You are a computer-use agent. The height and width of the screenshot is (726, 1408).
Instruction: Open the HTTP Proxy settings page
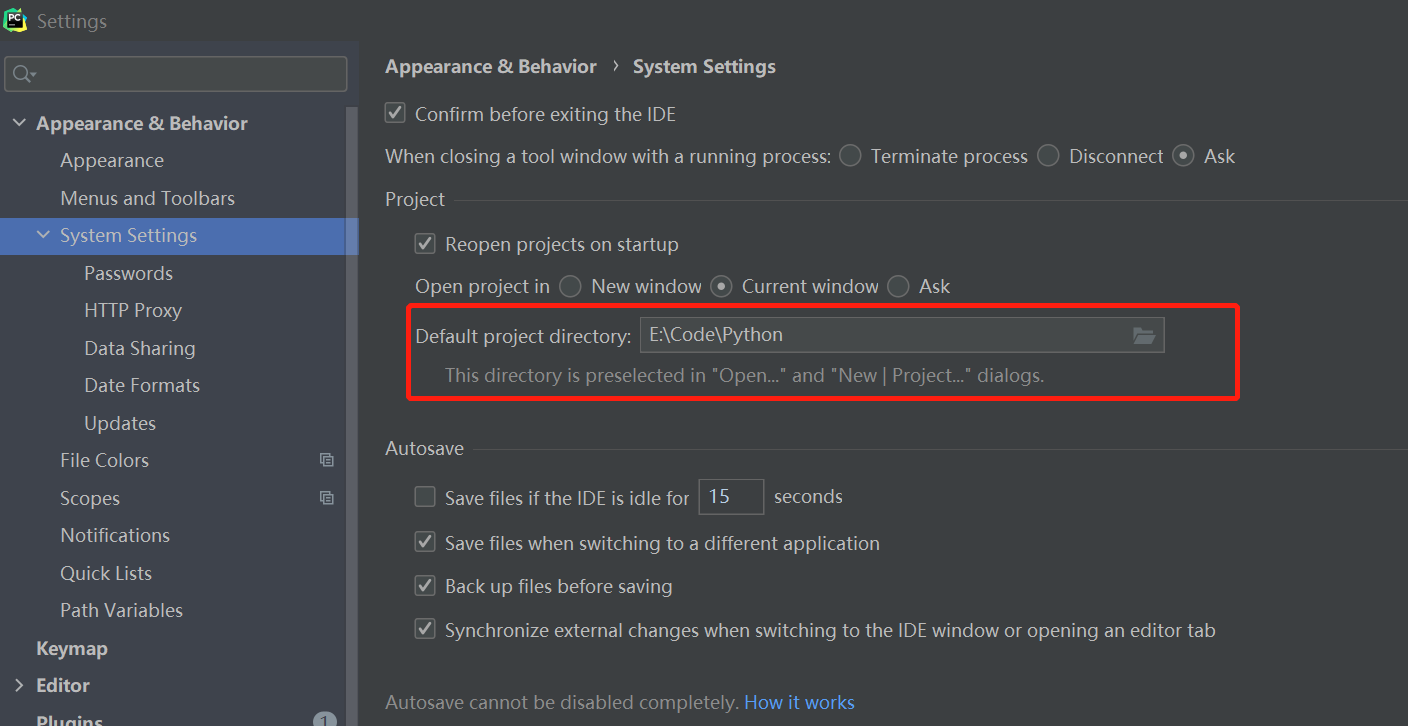tap(133, 310)
